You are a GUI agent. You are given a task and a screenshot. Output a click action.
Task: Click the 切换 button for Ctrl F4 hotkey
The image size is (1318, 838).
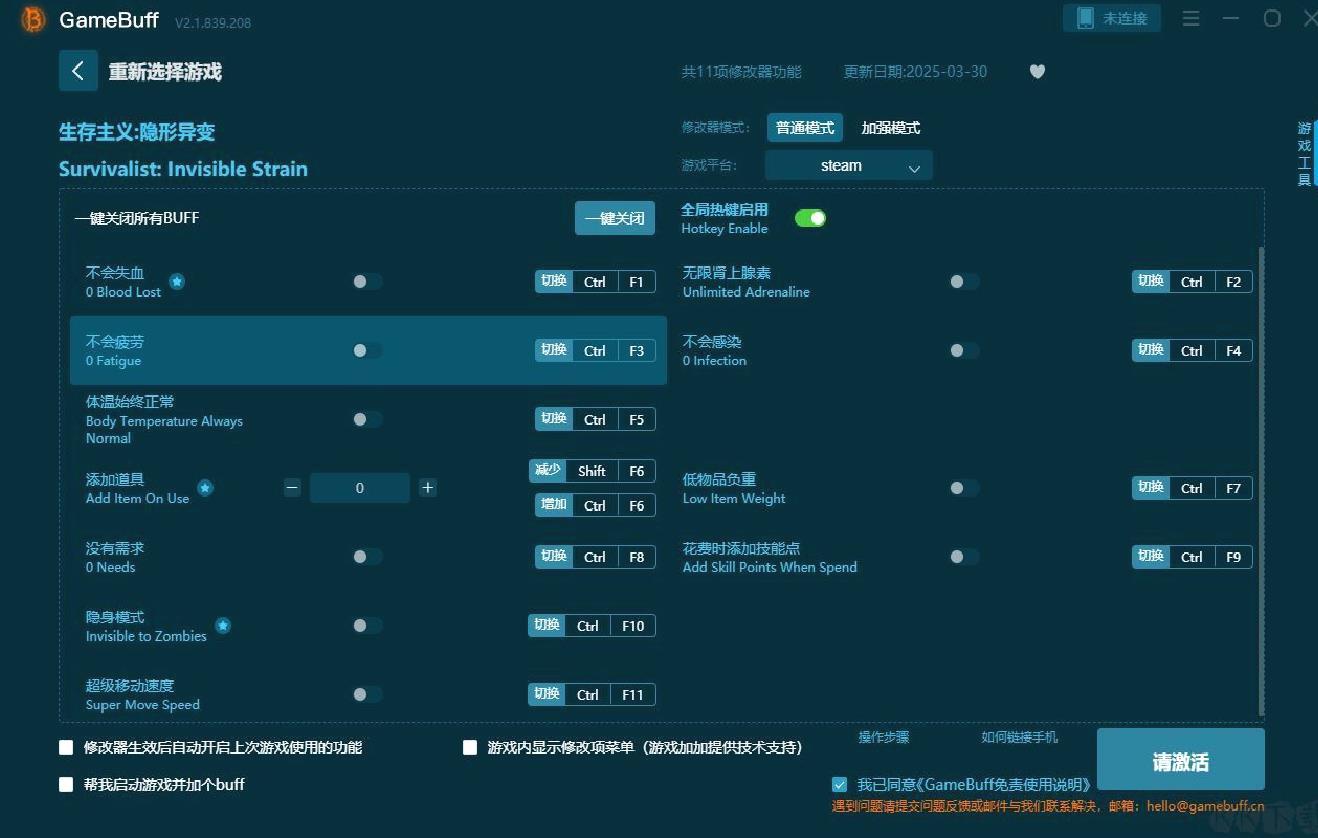tap(1151, 350)
